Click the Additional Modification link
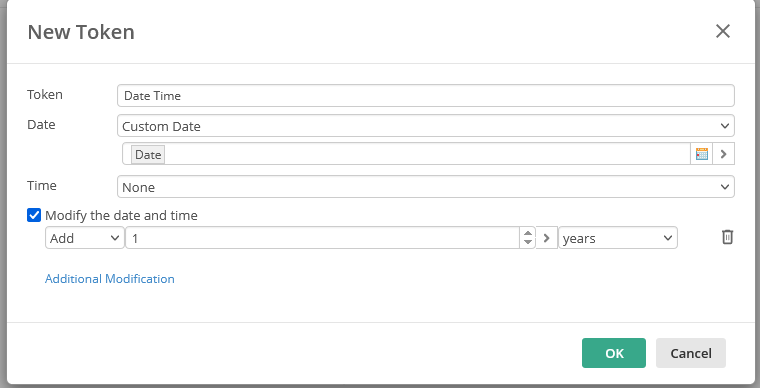Screen dimensions: 760x388 click(110, 279)
